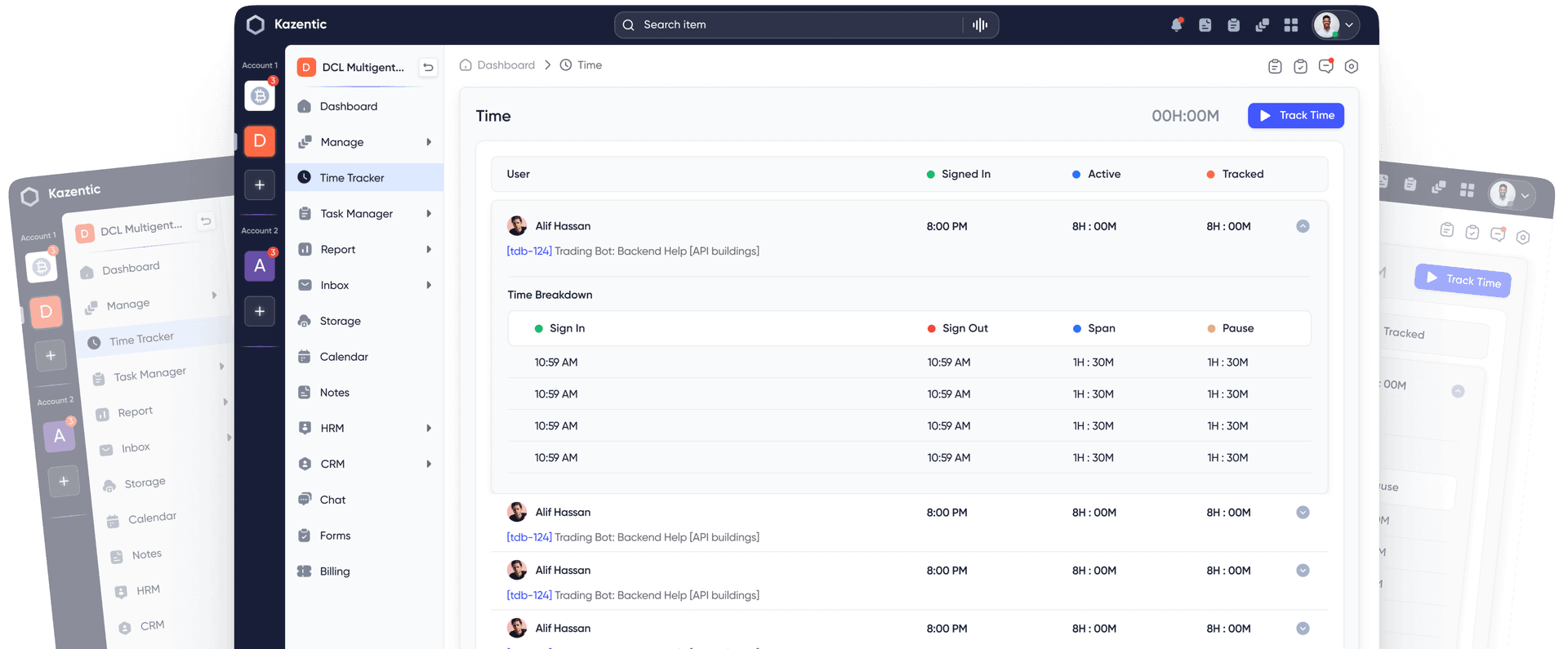
Task: Click the HRM sidebar icon
Action: 305,428
